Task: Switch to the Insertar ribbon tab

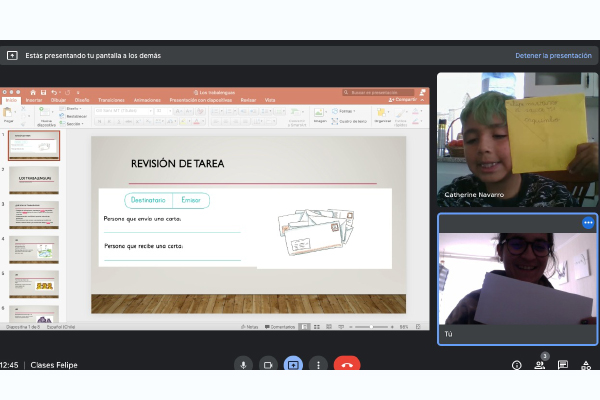Action: click(x=34, y=100)
